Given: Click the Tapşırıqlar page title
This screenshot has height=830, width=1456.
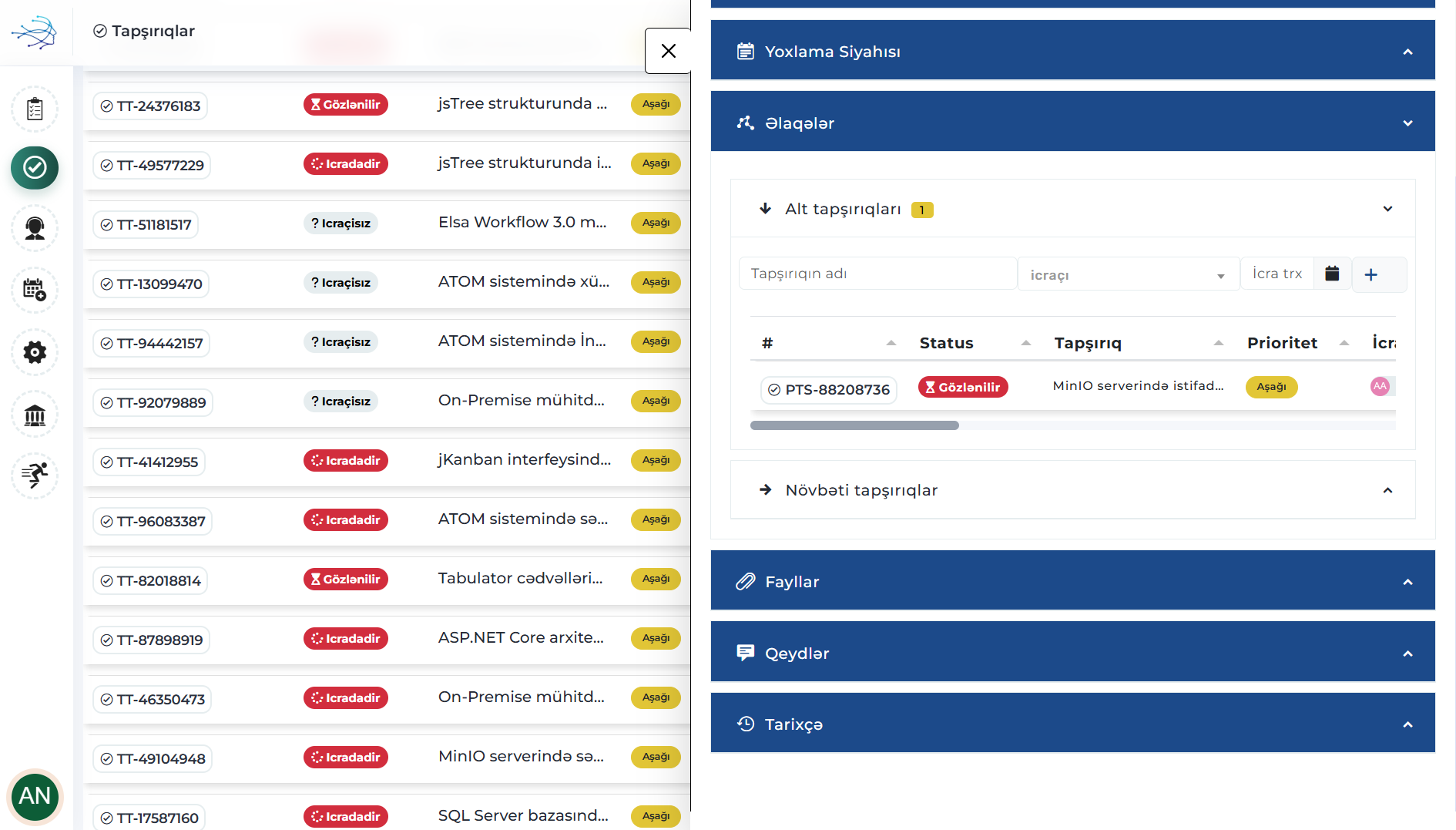Looking at the screenshot, I should [153, 31].
